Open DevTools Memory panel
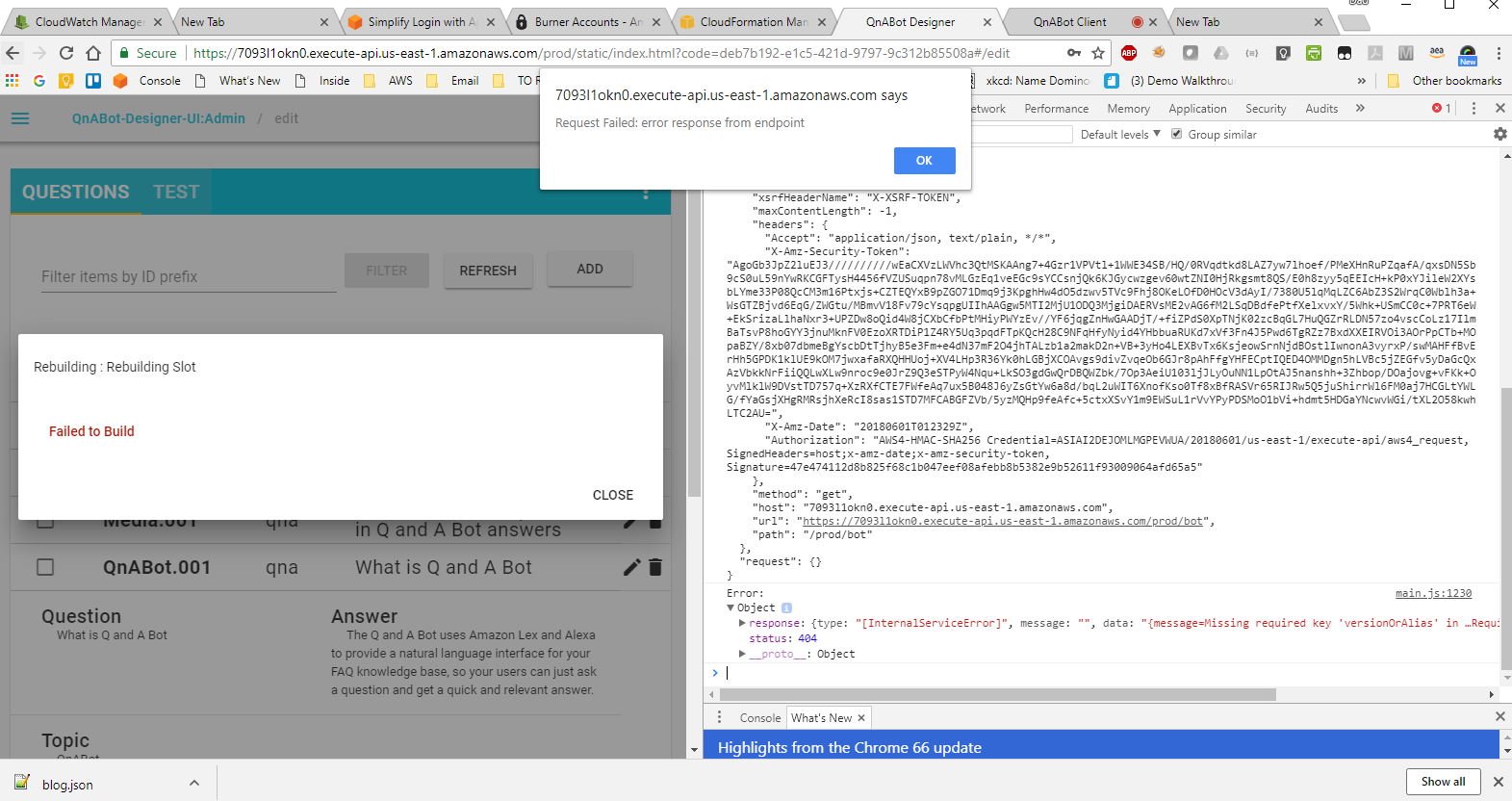1512x801 pixels. click(x=1129, y=109)
